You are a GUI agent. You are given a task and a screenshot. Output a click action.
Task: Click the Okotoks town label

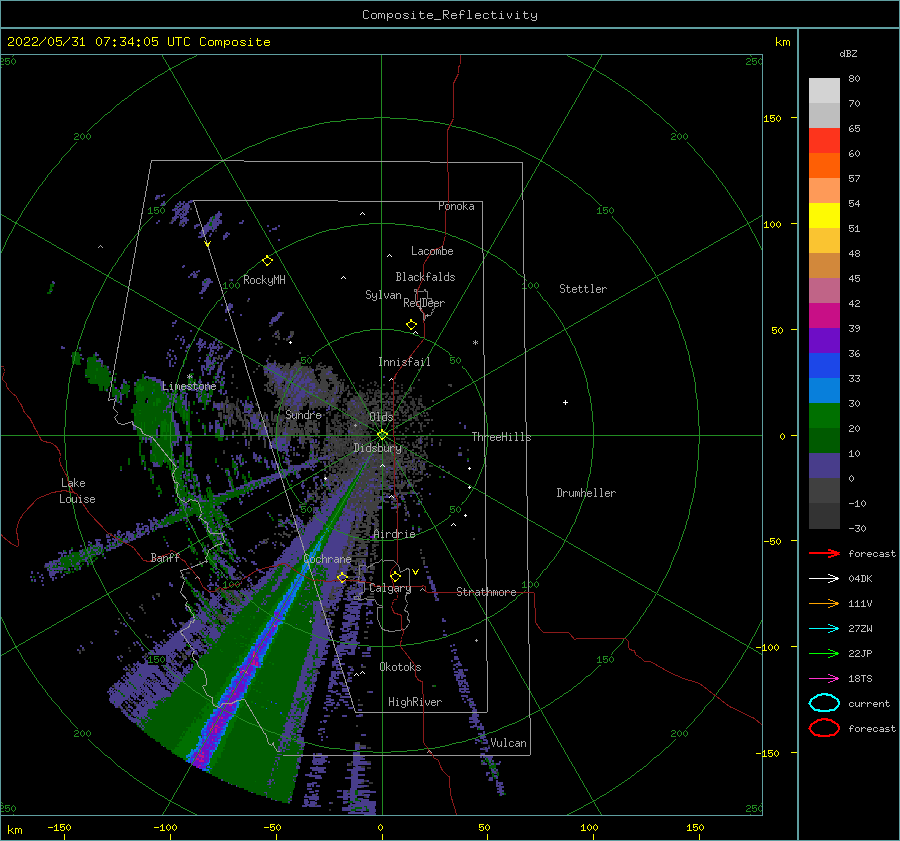pos(400,667)
